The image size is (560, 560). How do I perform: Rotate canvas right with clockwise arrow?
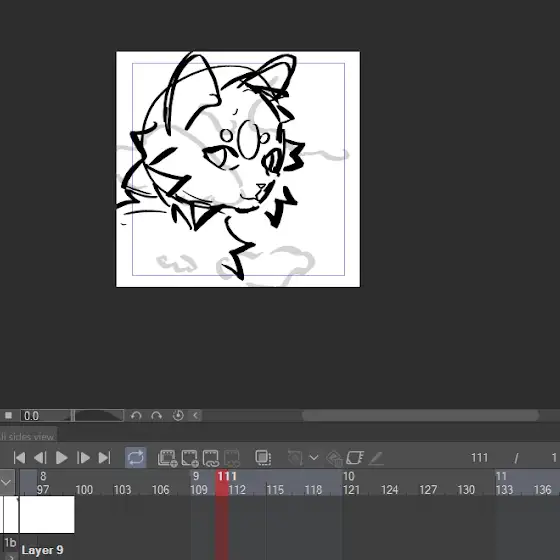pos(156,416)
